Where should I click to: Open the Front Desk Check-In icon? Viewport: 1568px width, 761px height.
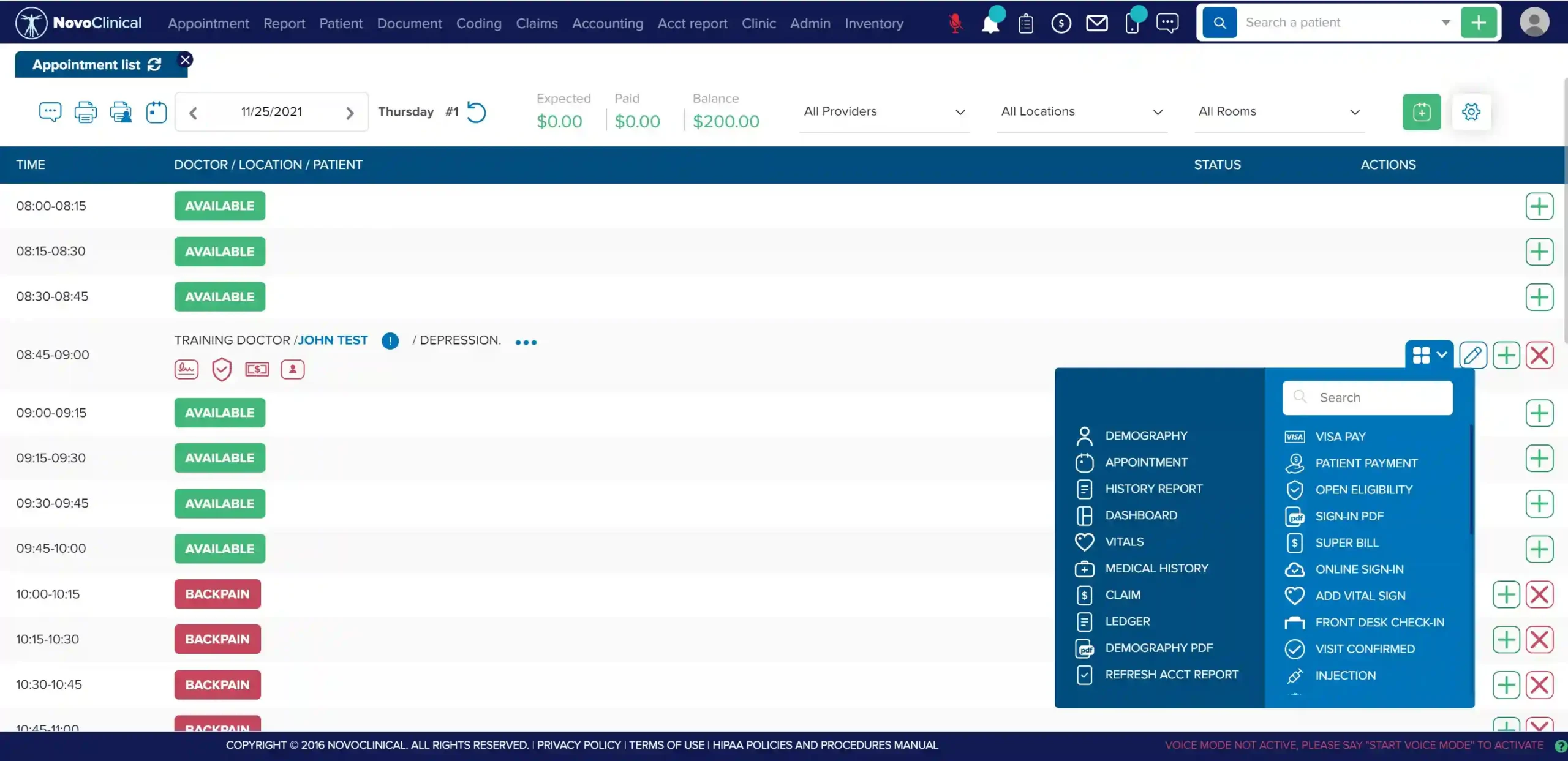tap(1295, 622)
